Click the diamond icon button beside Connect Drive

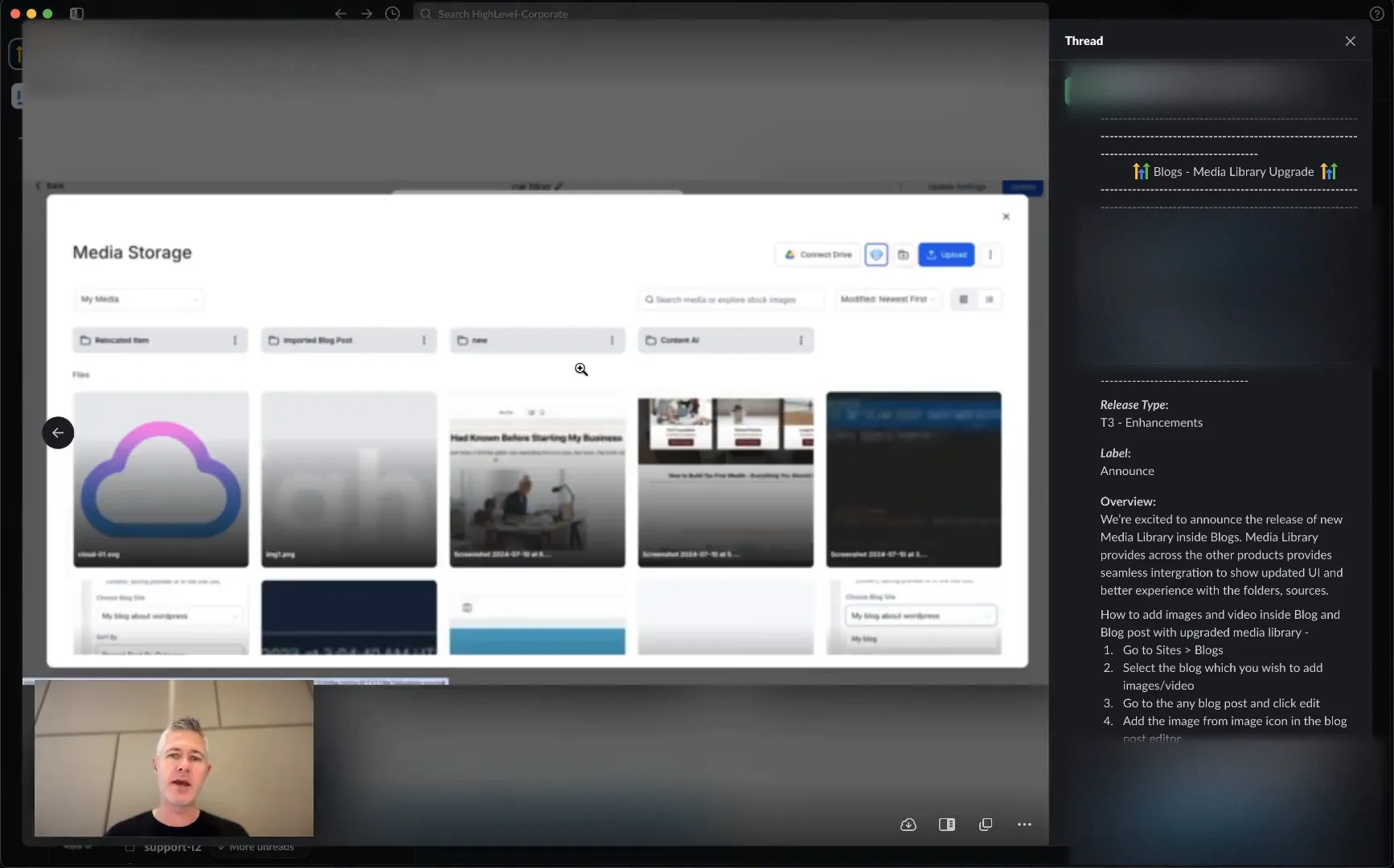(876, 255)
